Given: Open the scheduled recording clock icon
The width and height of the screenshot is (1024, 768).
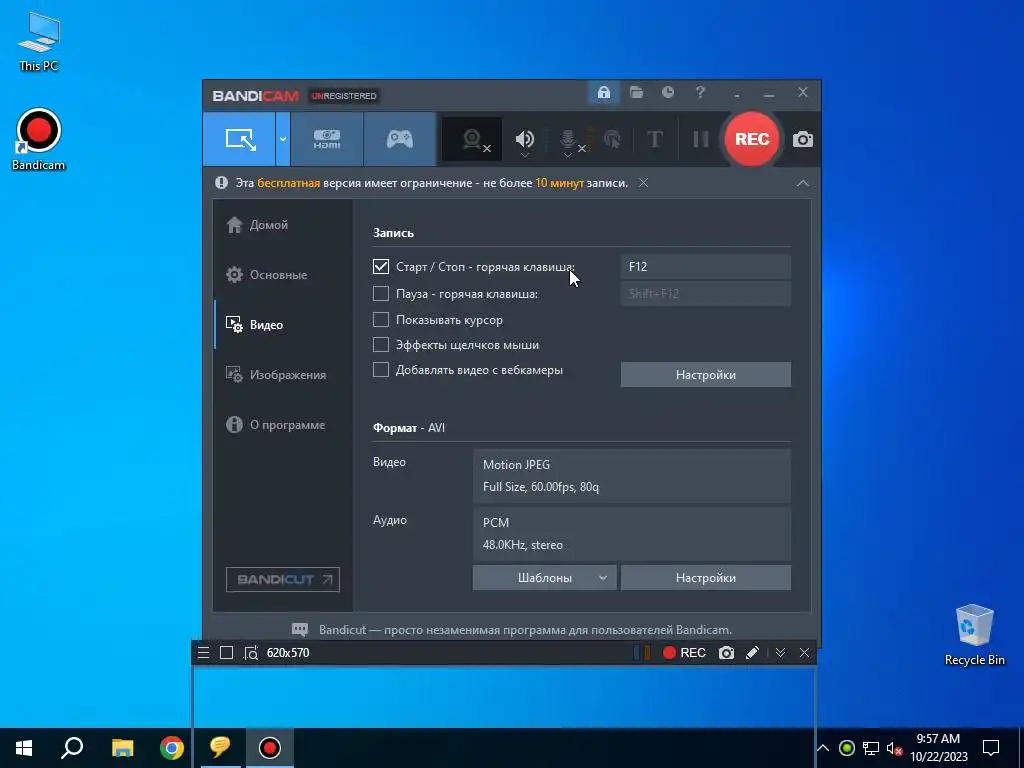Looking at the screenshot, I should (667, 93).
